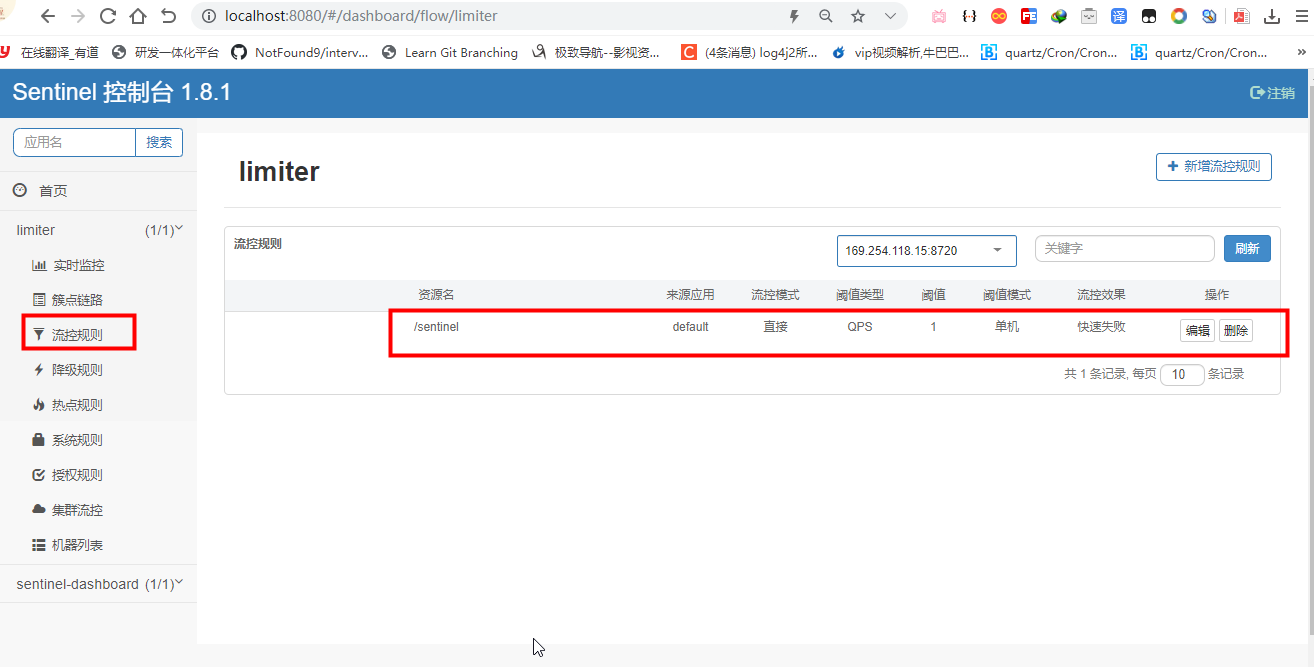Open the log4j2 CSDN bookmark

tap(750, 52)
